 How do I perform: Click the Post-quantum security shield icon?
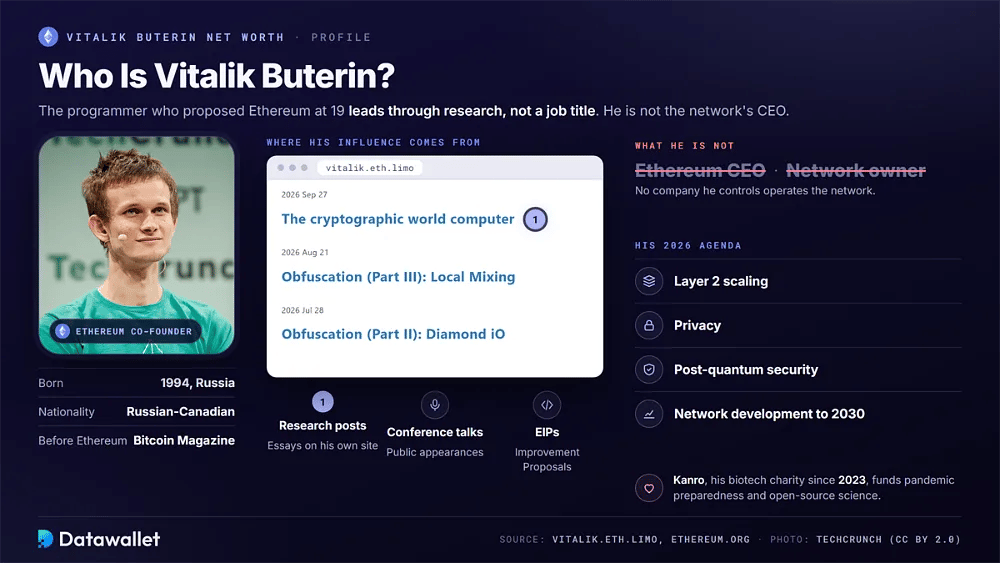(x=649, y=370)
